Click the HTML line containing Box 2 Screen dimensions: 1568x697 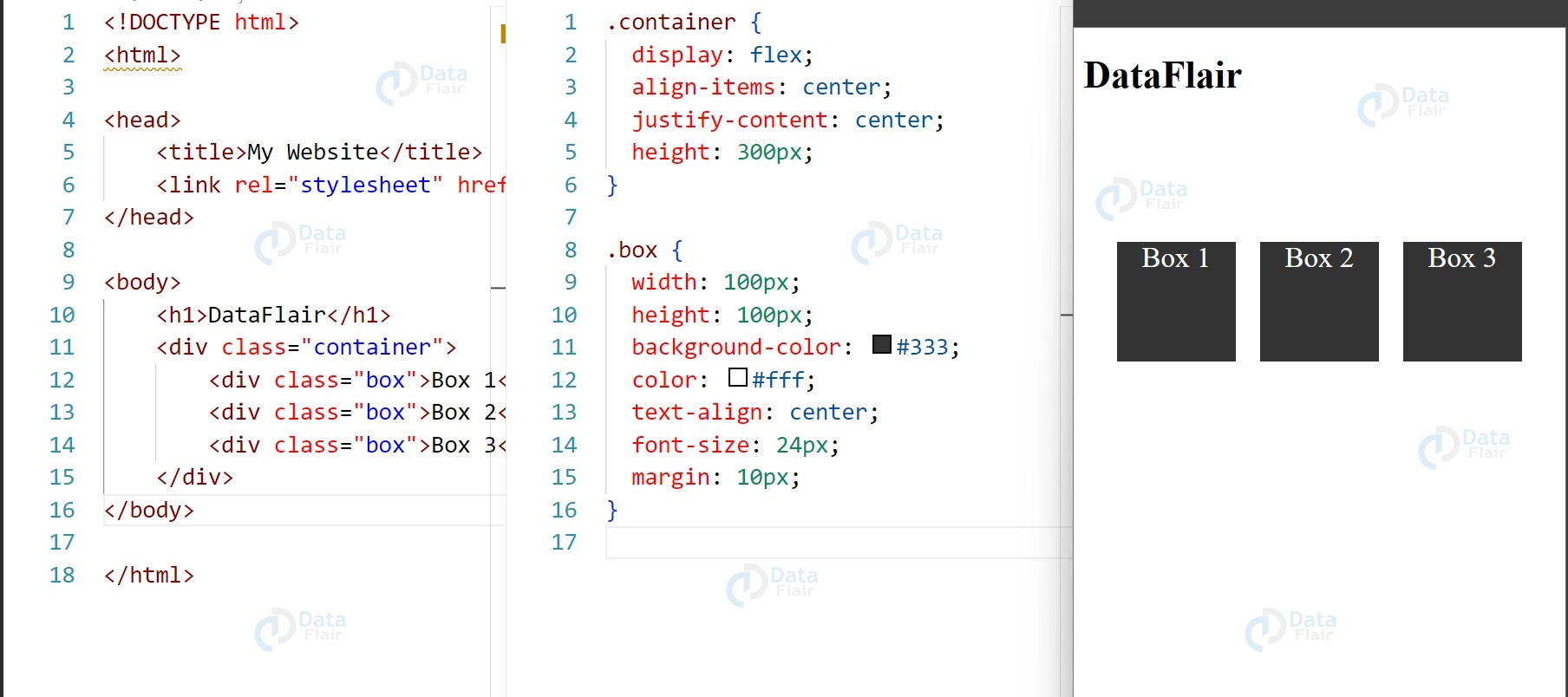357,412
